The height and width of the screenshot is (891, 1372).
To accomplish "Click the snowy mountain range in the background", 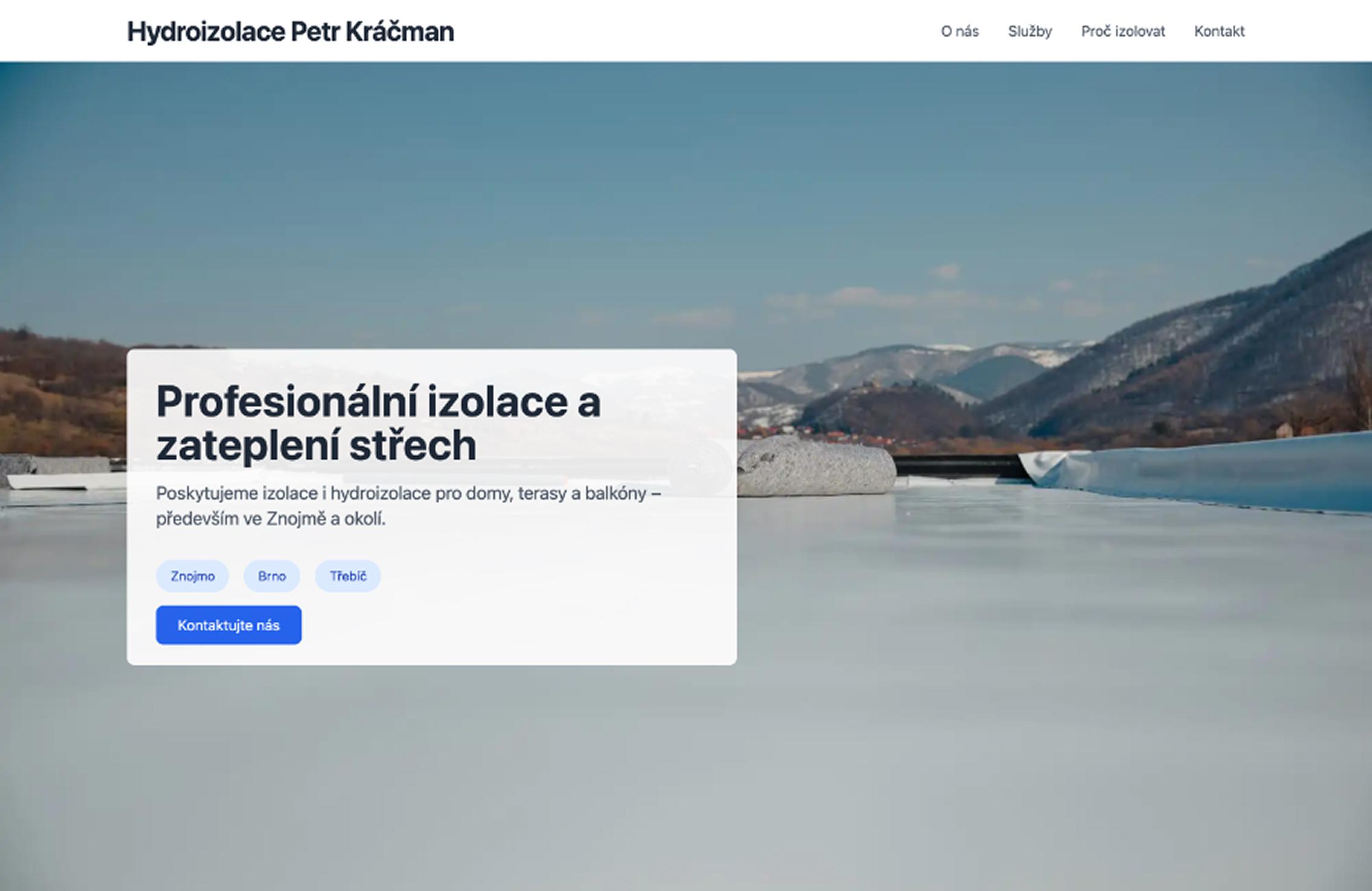I will (920, 369).
